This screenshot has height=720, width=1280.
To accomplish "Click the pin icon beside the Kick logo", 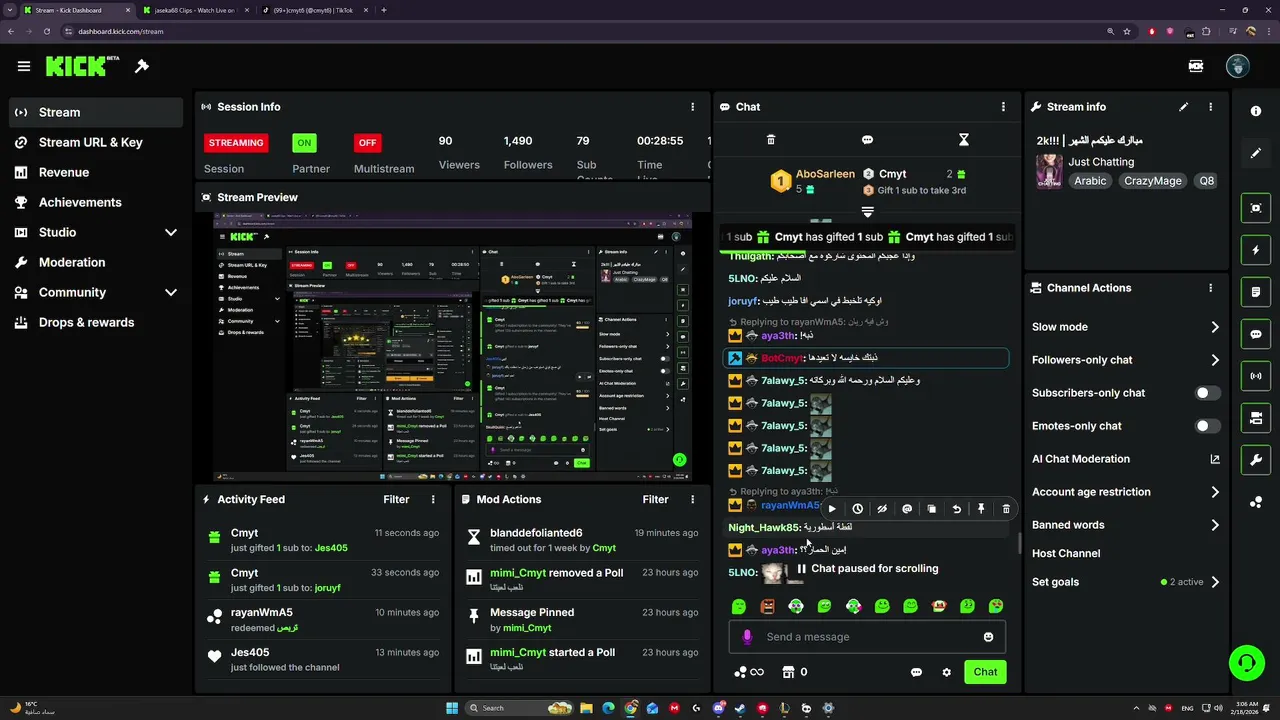I will tap(142, 66).
